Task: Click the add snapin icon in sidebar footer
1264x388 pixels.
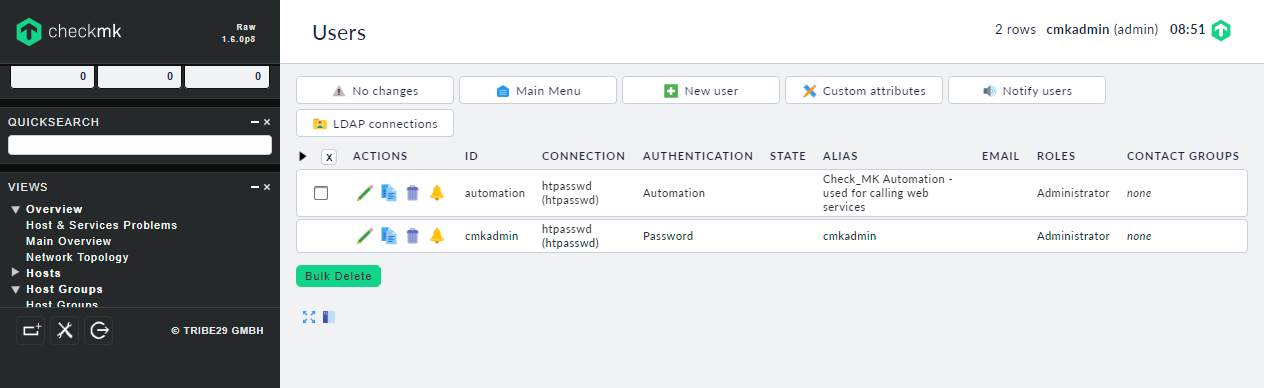Action: [x=31, y=330]
